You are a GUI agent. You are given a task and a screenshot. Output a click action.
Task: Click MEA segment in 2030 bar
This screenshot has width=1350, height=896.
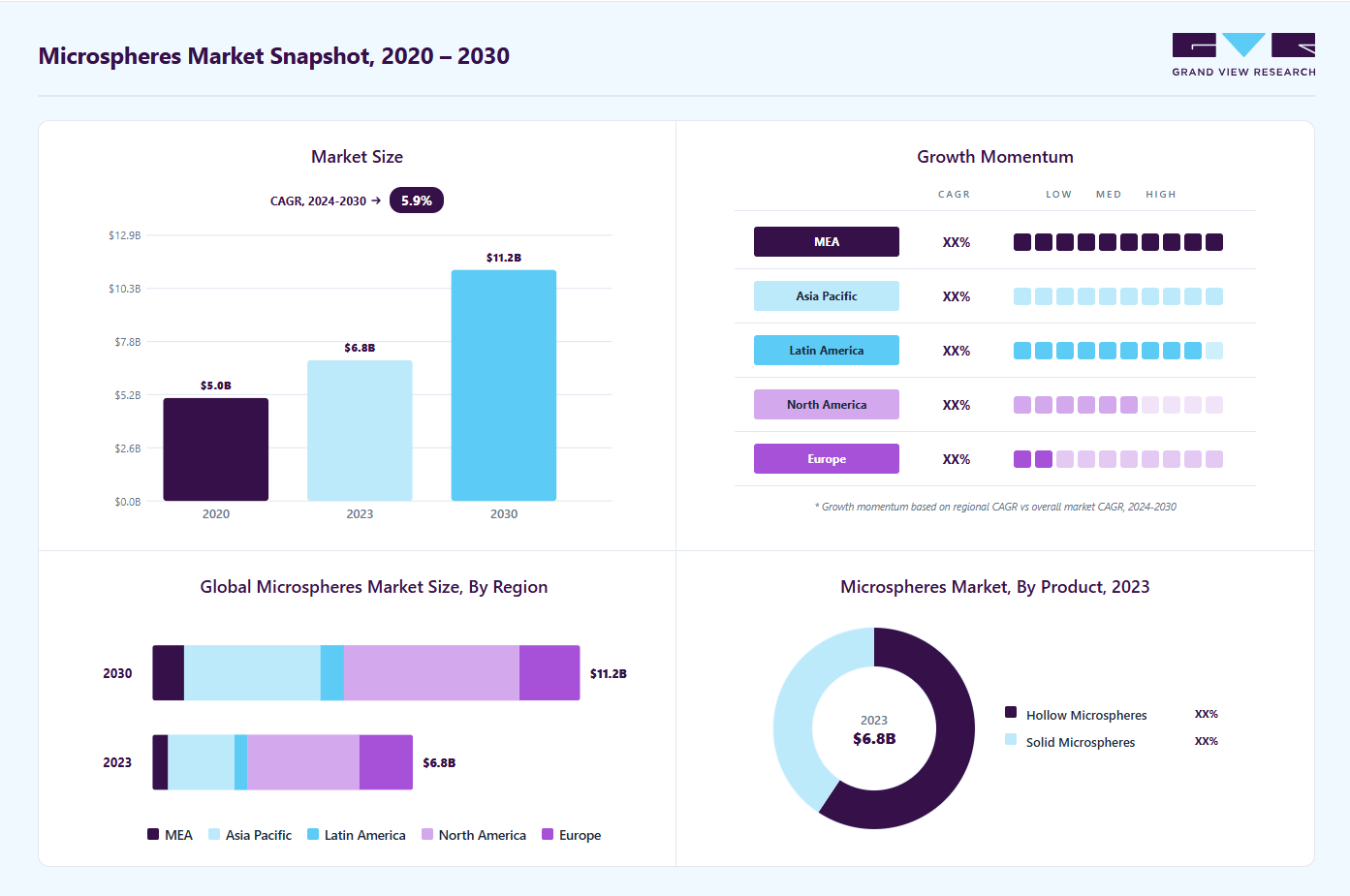coord(169,673)
